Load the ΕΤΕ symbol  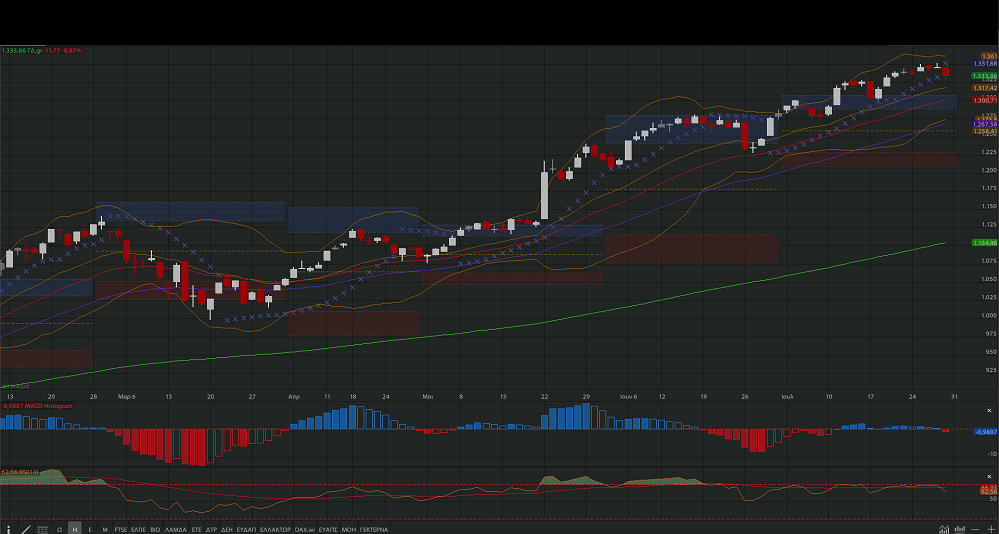(196, 530)
